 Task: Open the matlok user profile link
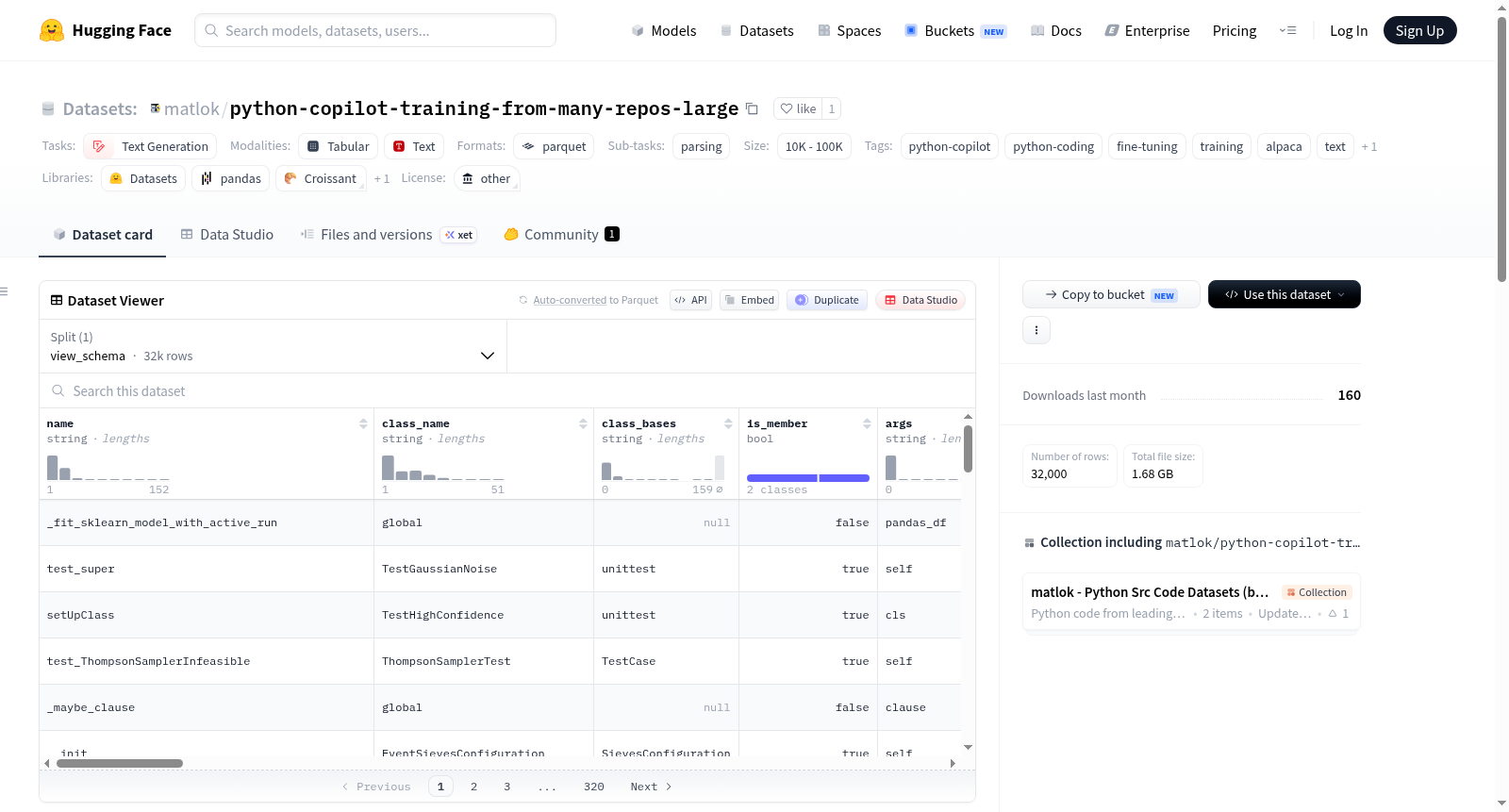191,108
